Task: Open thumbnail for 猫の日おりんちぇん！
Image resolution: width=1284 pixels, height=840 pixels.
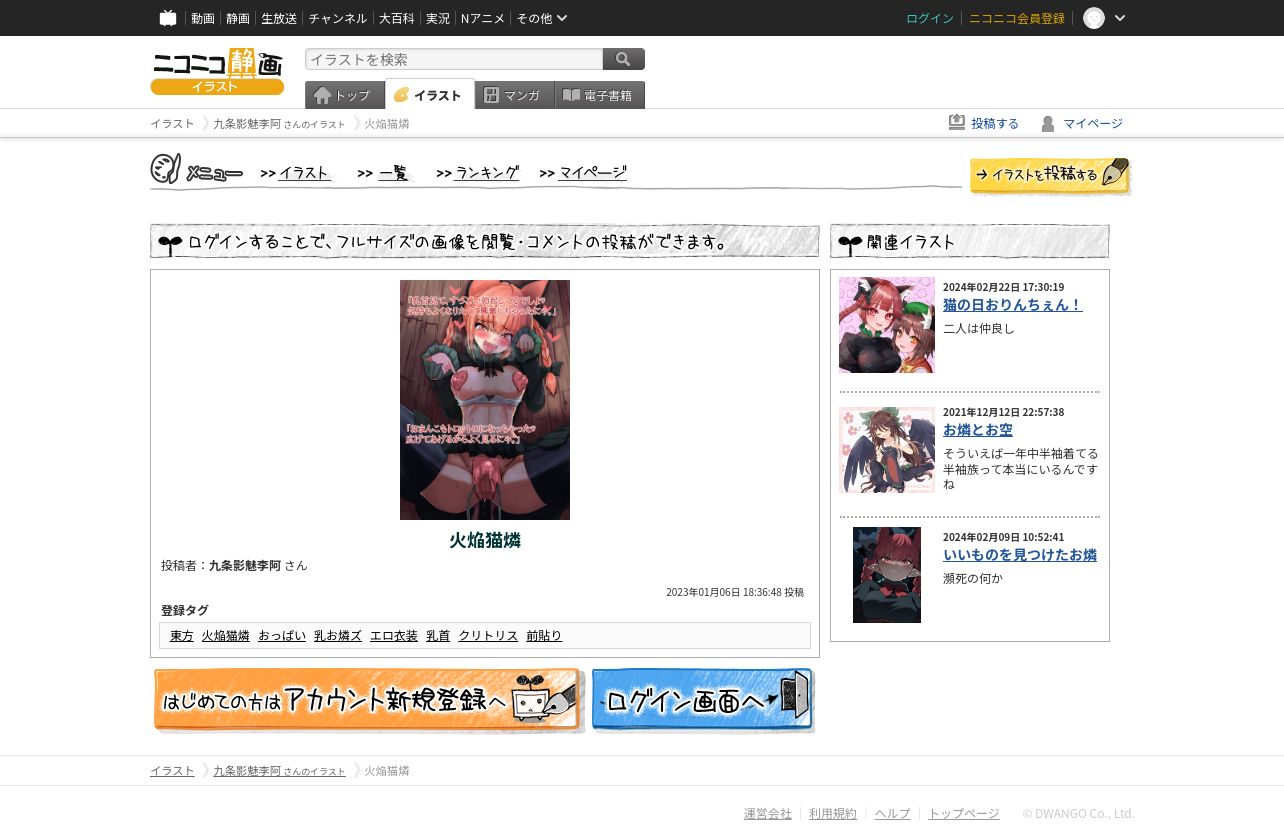Action: pyautogui.click(x=887, y=325)
